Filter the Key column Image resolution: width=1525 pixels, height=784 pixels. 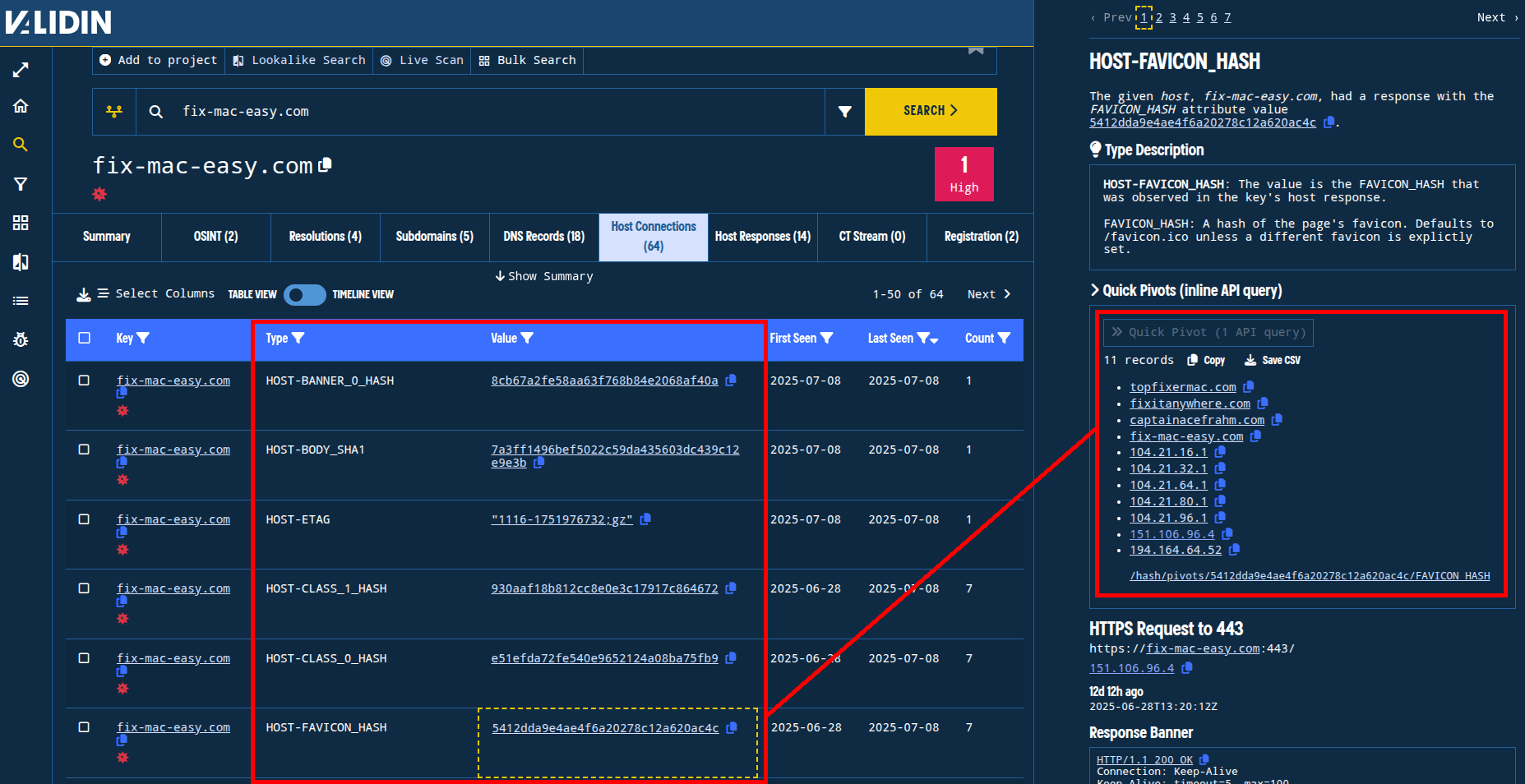point(143,338)
